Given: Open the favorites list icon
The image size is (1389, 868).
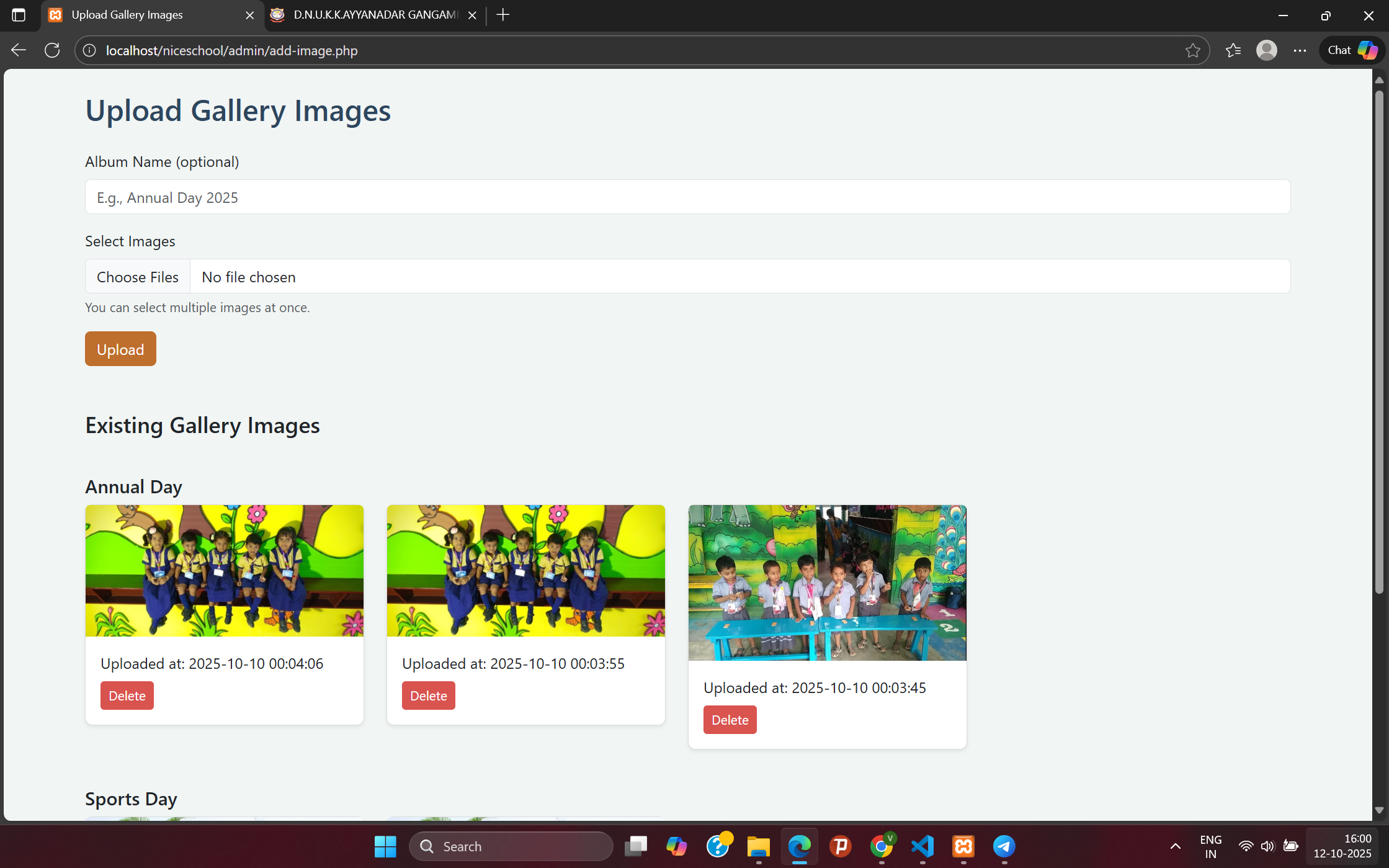Looking at the screenshot, I should point(1233,50).
